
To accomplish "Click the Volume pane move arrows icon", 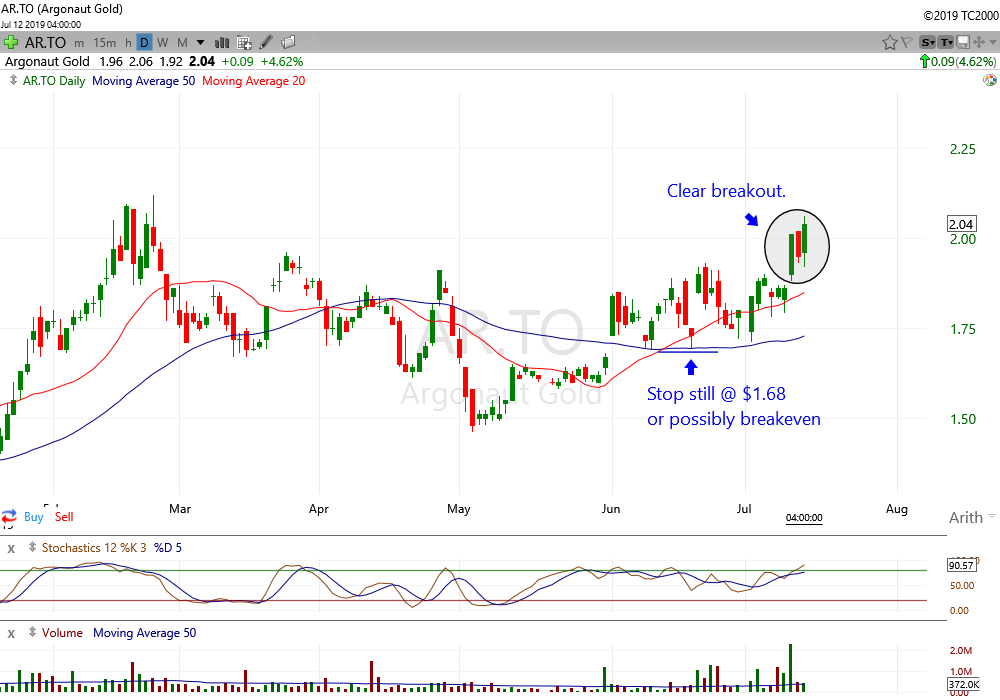I will tap(33, 632).
